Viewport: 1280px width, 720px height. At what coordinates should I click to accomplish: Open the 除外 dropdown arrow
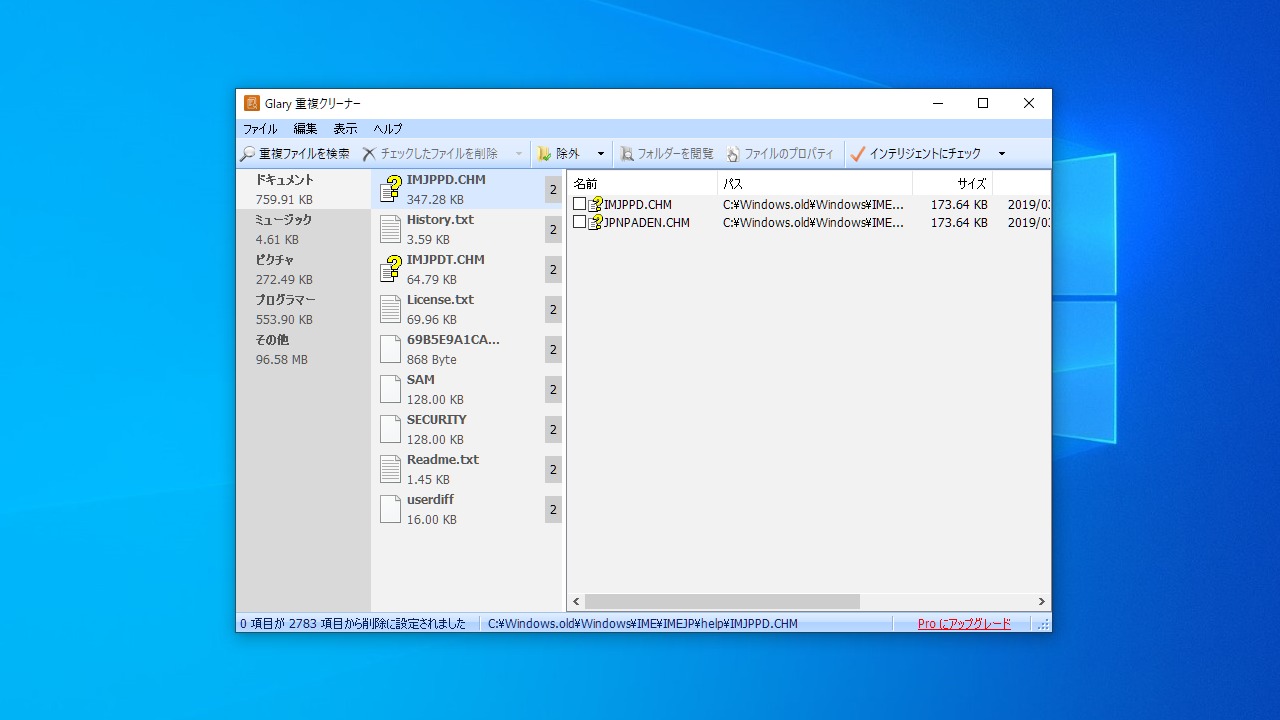pos(601,154)
